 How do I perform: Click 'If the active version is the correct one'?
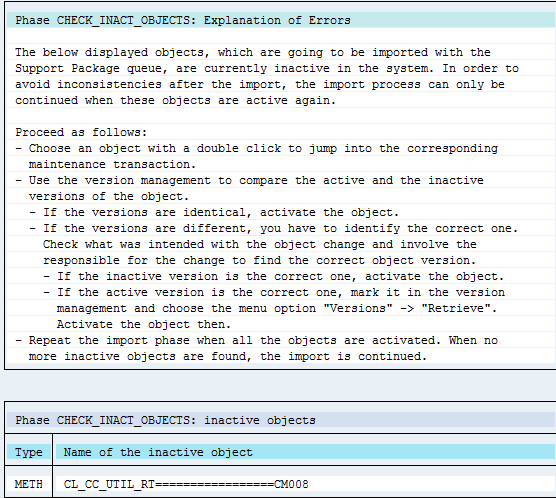click(x=274, y=292)
